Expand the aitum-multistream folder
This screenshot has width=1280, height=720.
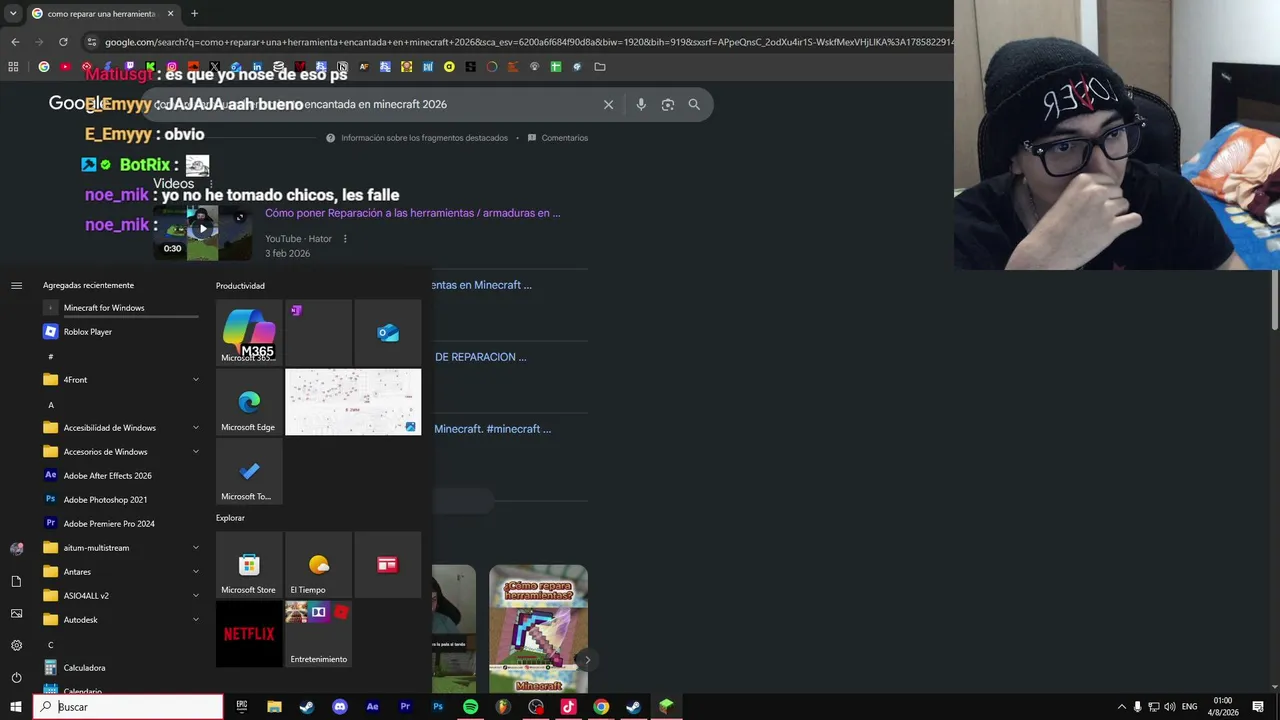pyautogui.click(x=120, y=548)
